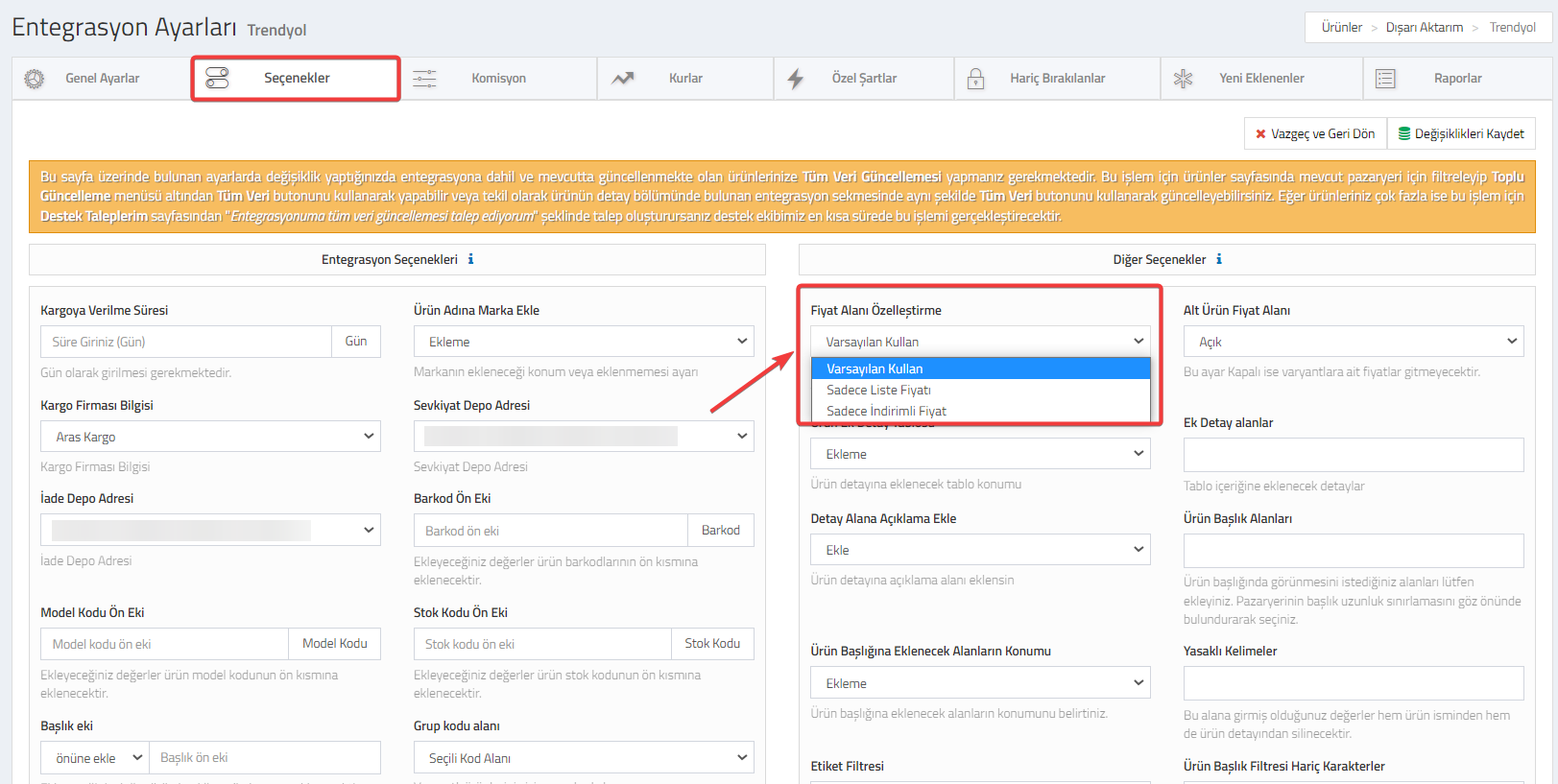This screenshot has height=784, width=1558.
Task: Click Vazgeç ve Geri Dön button
Action: 1315,133
